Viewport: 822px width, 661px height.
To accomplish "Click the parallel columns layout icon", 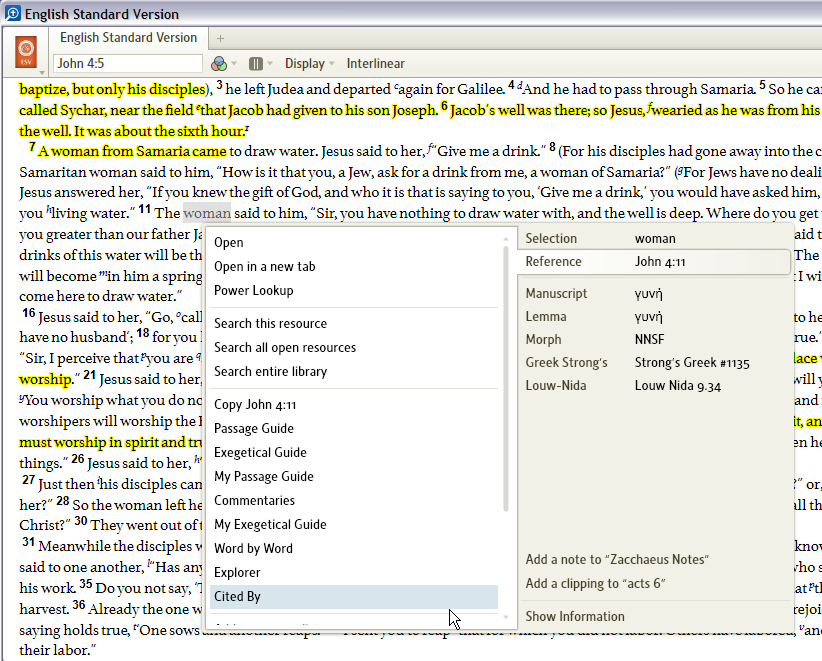I will [255, 64].
